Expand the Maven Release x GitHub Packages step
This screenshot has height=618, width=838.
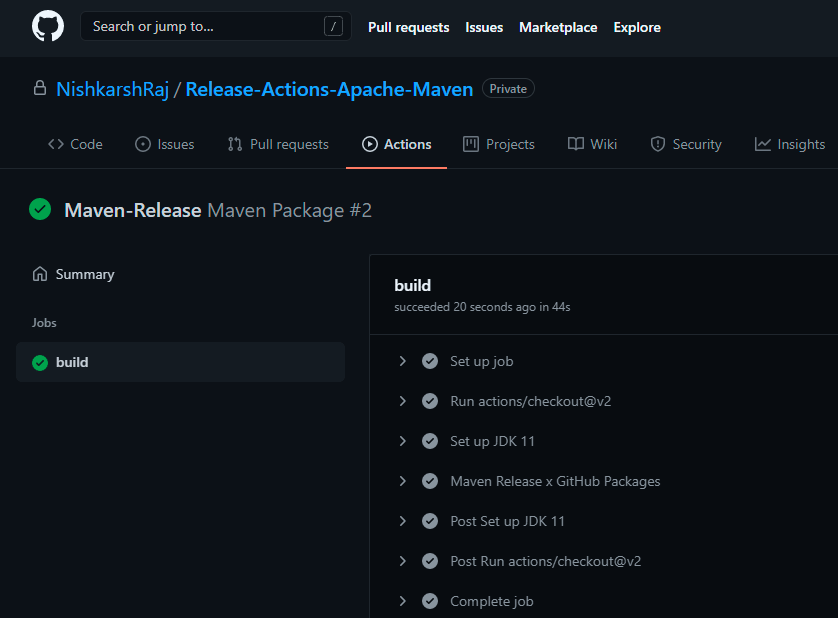(402, 481)
